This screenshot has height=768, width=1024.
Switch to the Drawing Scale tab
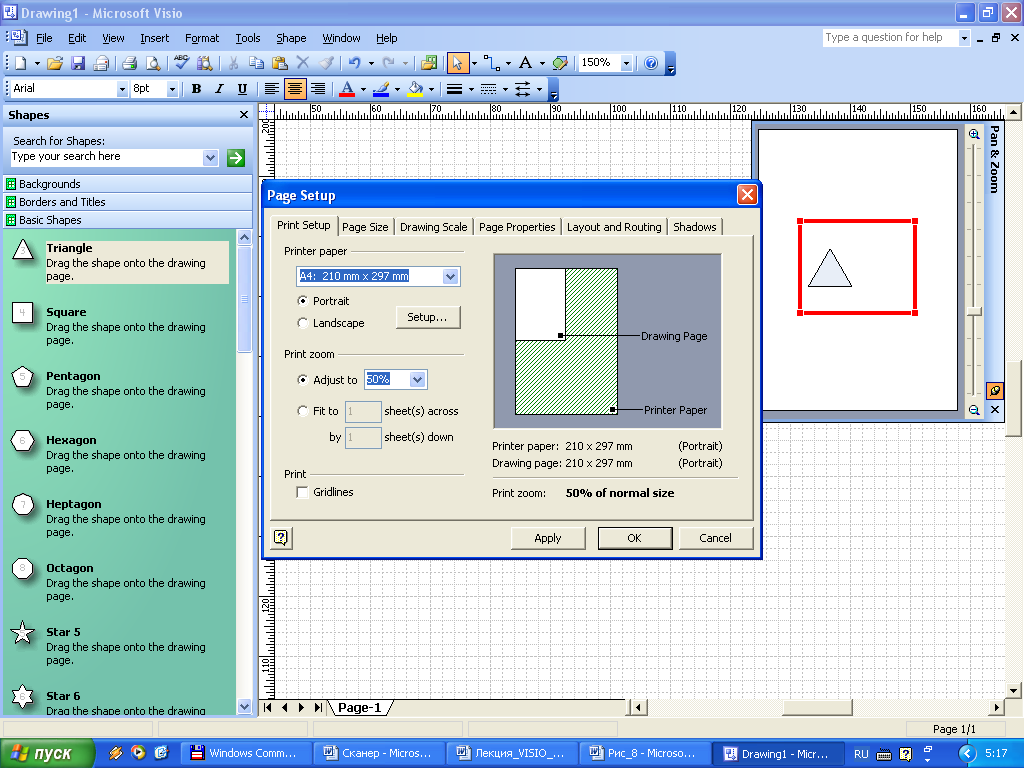434,227
